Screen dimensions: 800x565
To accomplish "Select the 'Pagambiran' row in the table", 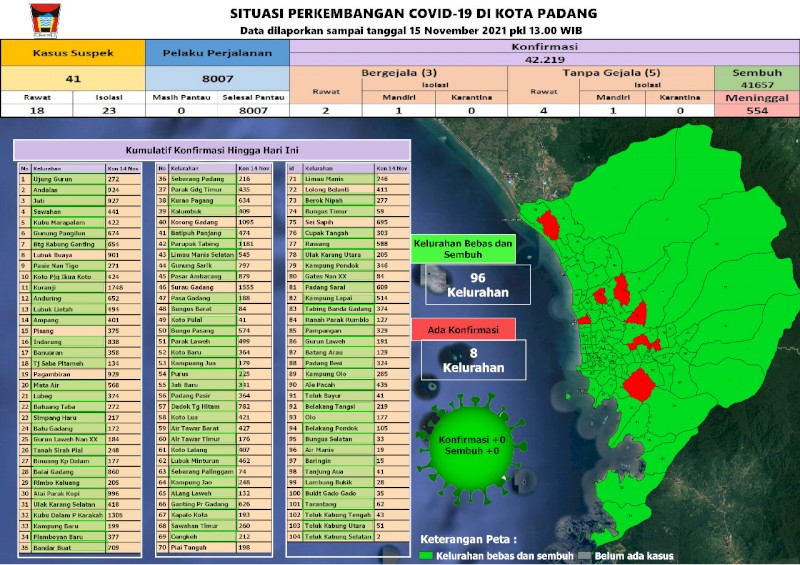I will point(80,374).
